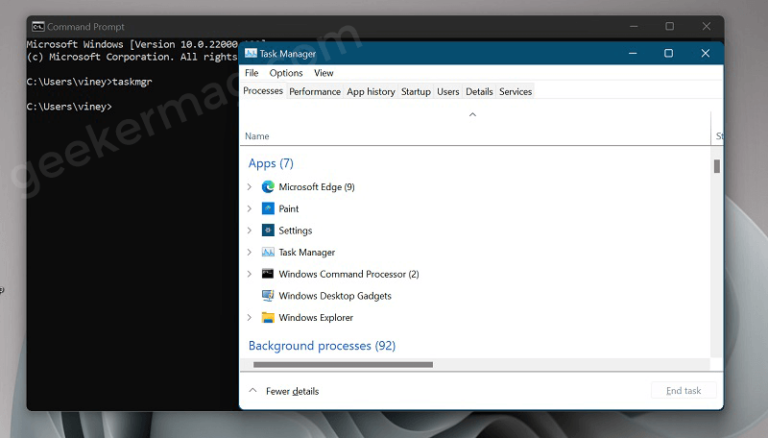This screenshot has width=768, height=438.
Task: Maximize the Command Prompt window
Action: (670, 26)
